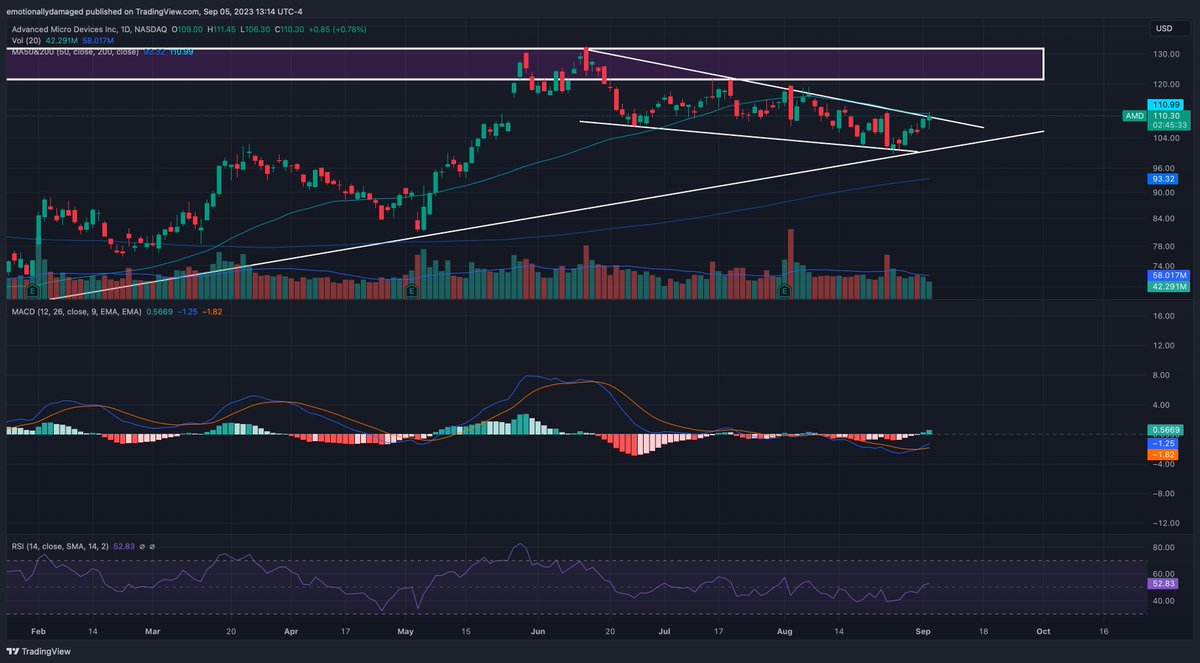
Task: Click the Mar label on the time axis
Action: pos(153,631)
